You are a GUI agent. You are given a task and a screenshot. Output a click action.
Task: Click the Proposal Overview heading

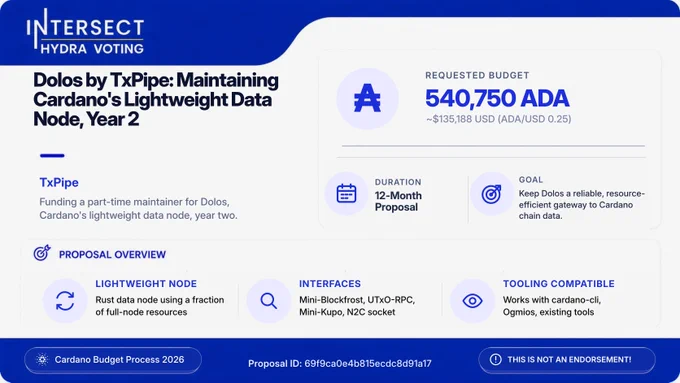tap(112, 255)
